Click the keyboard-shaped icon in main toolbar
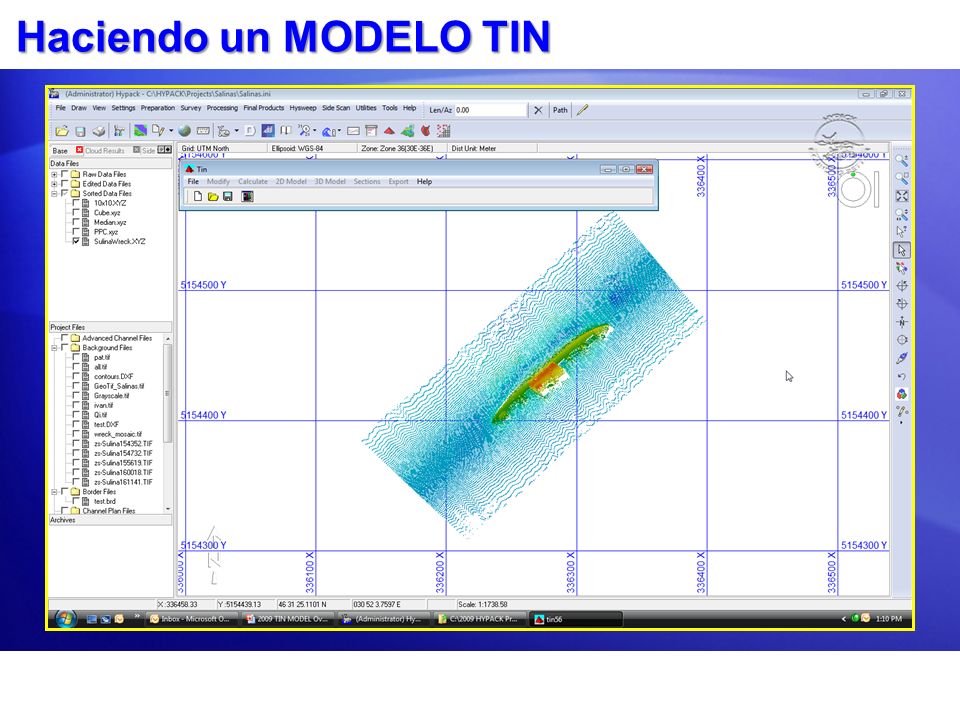960x720 pixels. coord(203,131)
